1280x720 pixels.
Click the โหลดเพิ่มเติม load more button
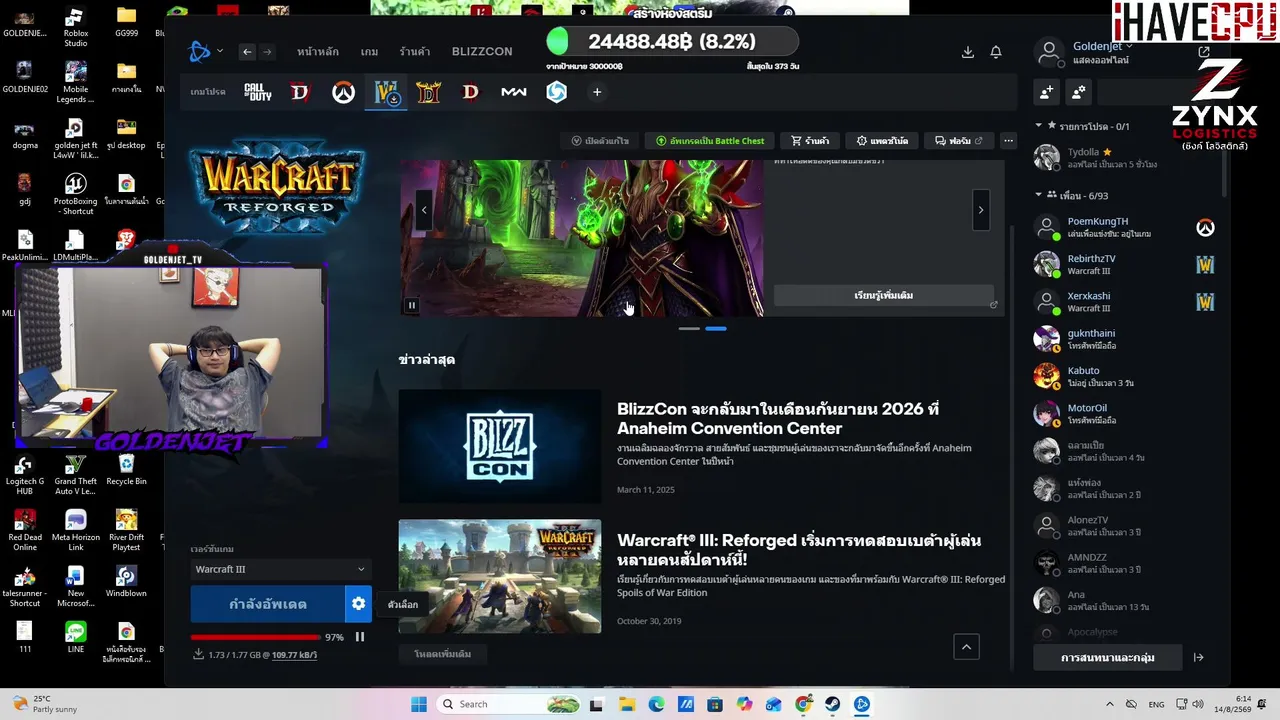tap(443, 654)
